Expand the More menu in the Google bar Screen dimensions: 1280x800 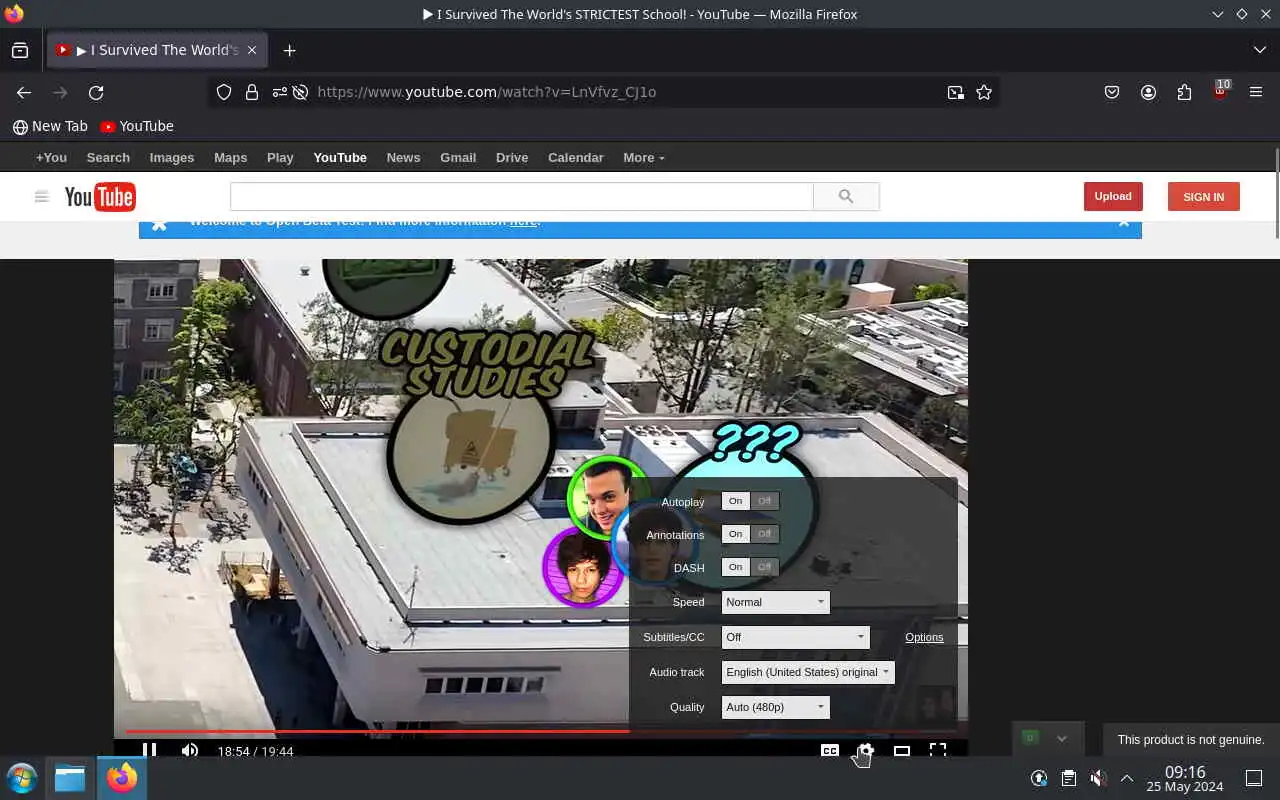[x=643, y=158]
